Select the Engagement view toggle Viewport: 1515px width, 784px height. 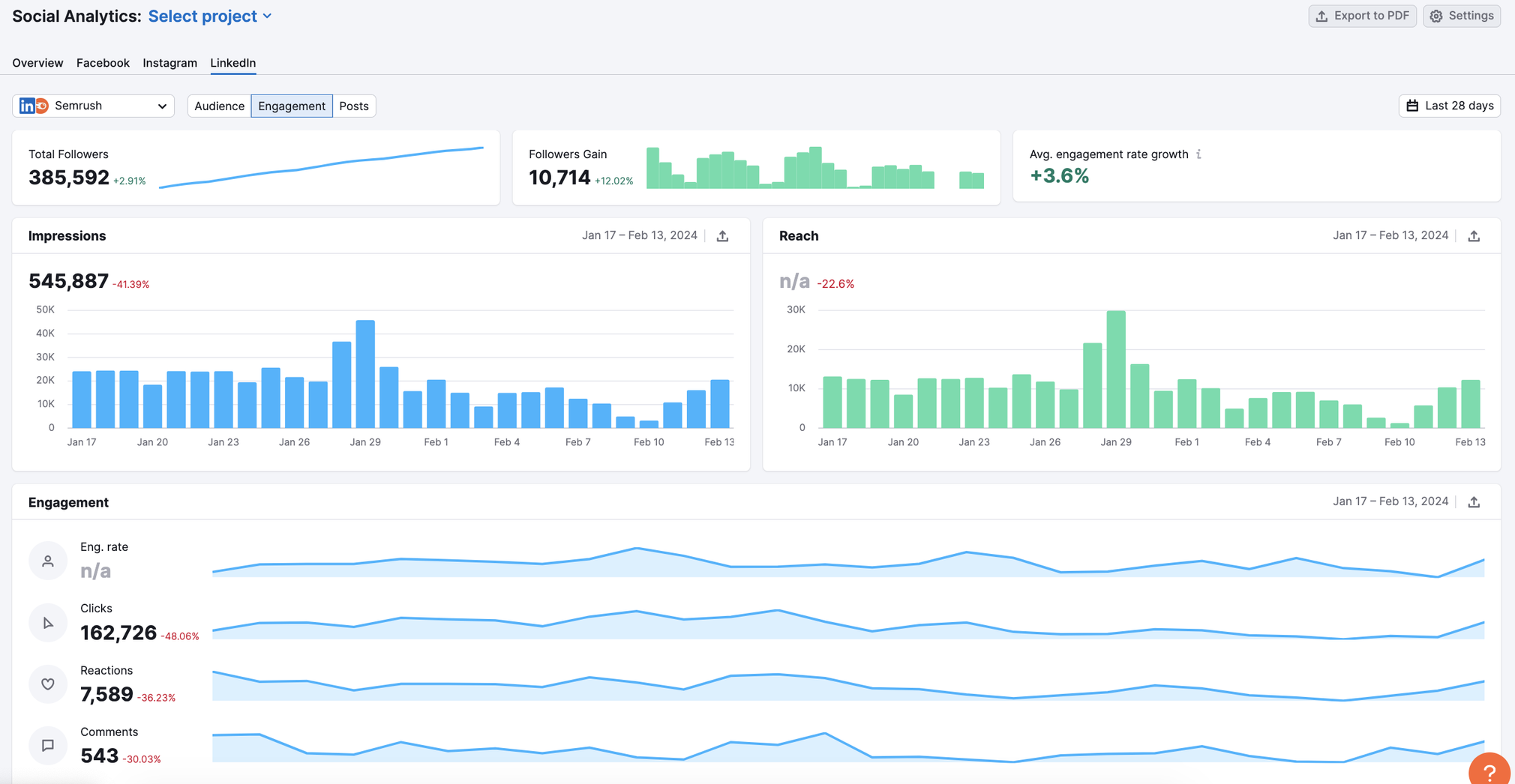coord(292,106)
